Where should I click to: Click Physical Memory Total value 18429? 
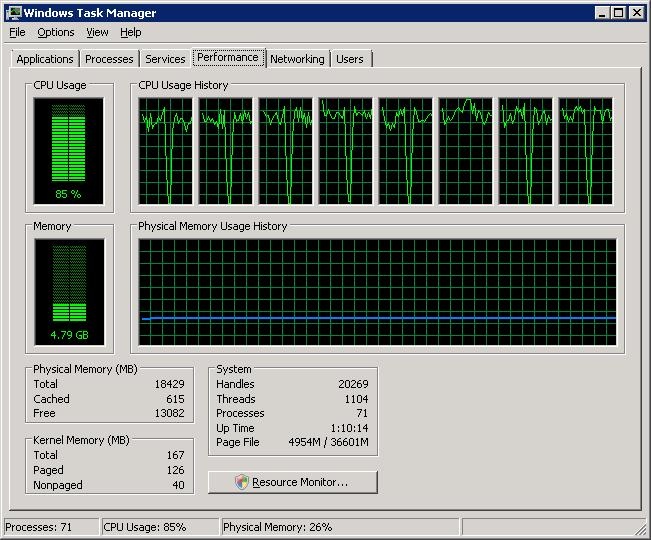[x=169, y=384]
